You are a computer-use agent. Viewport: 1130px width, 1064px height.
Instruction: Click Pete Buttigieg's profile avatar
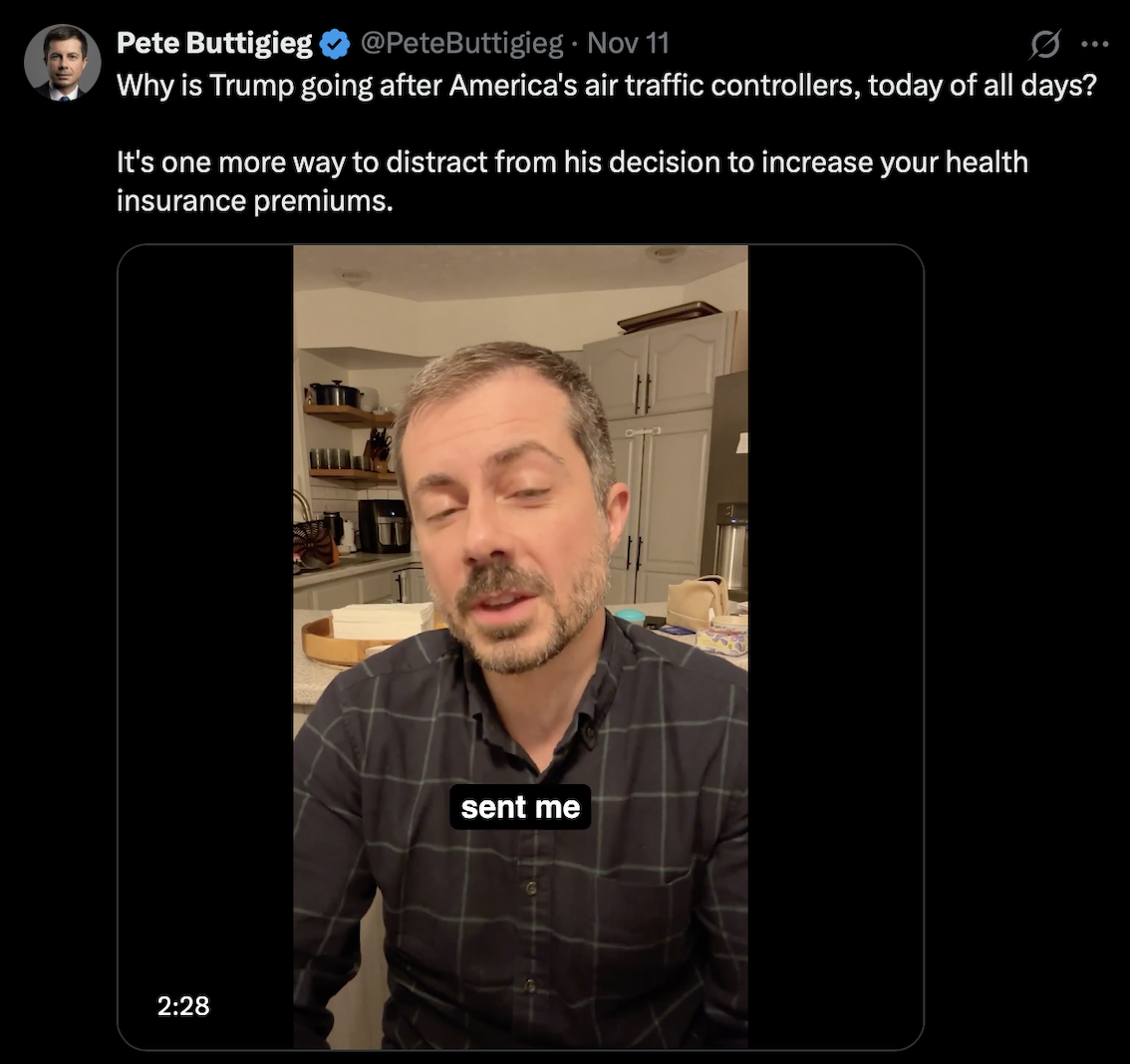[62, 62]
